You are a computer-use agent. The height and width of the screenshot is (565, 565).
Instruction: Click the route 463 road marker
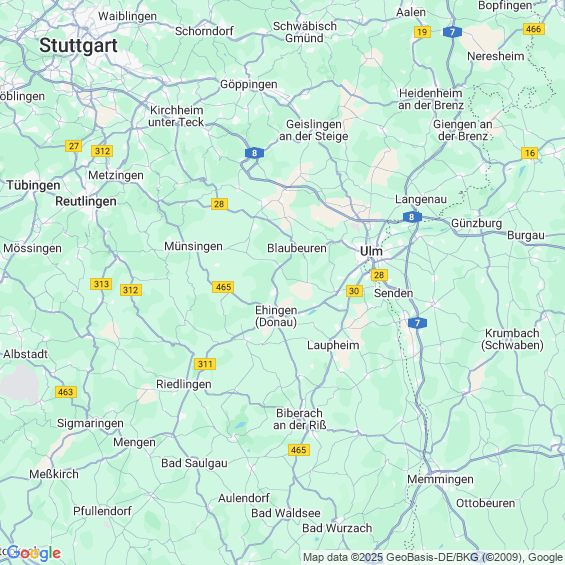tap(66, 392)
